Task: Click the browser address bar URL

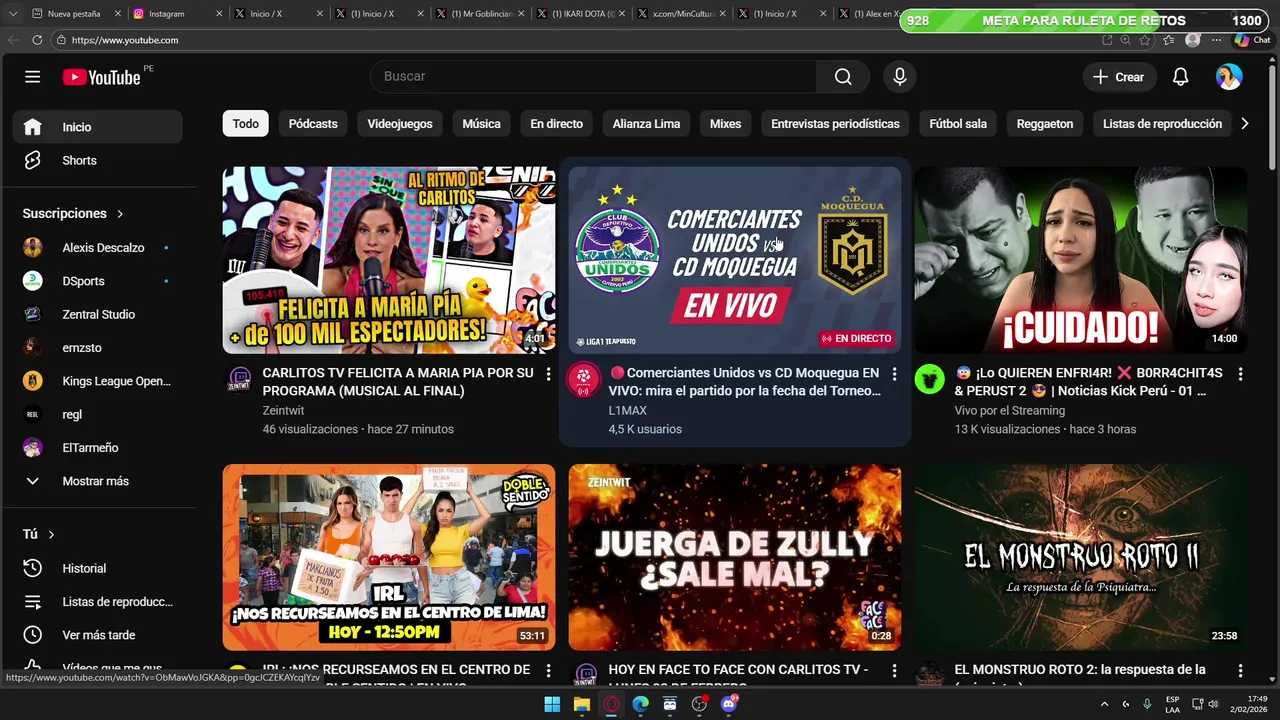Action: click(125, 40)
